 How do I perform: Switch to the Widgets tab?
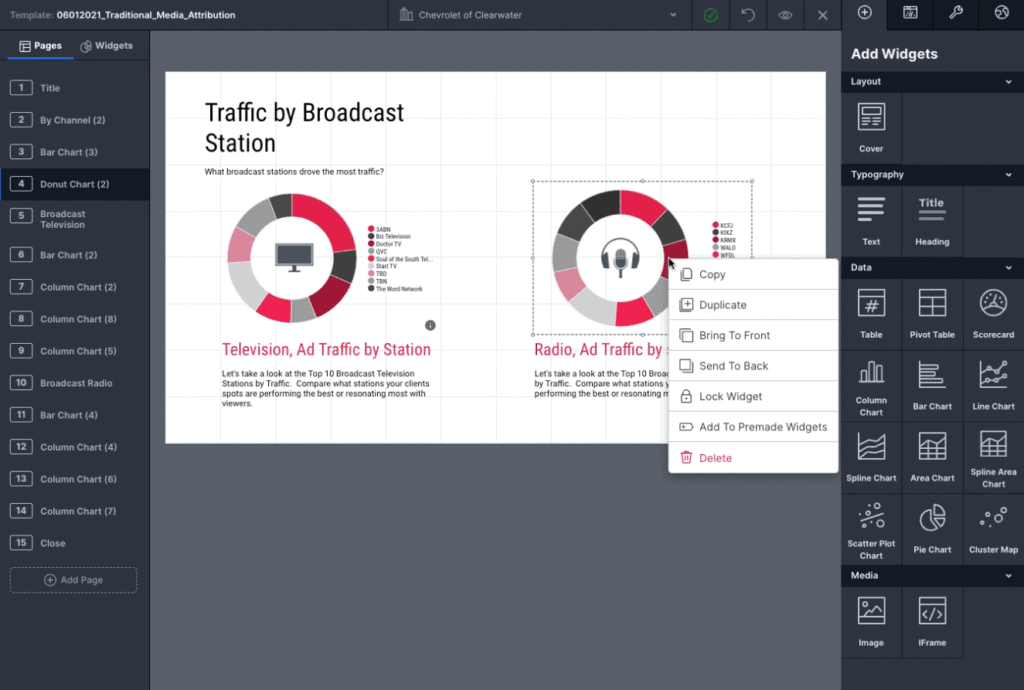point(107,46)
